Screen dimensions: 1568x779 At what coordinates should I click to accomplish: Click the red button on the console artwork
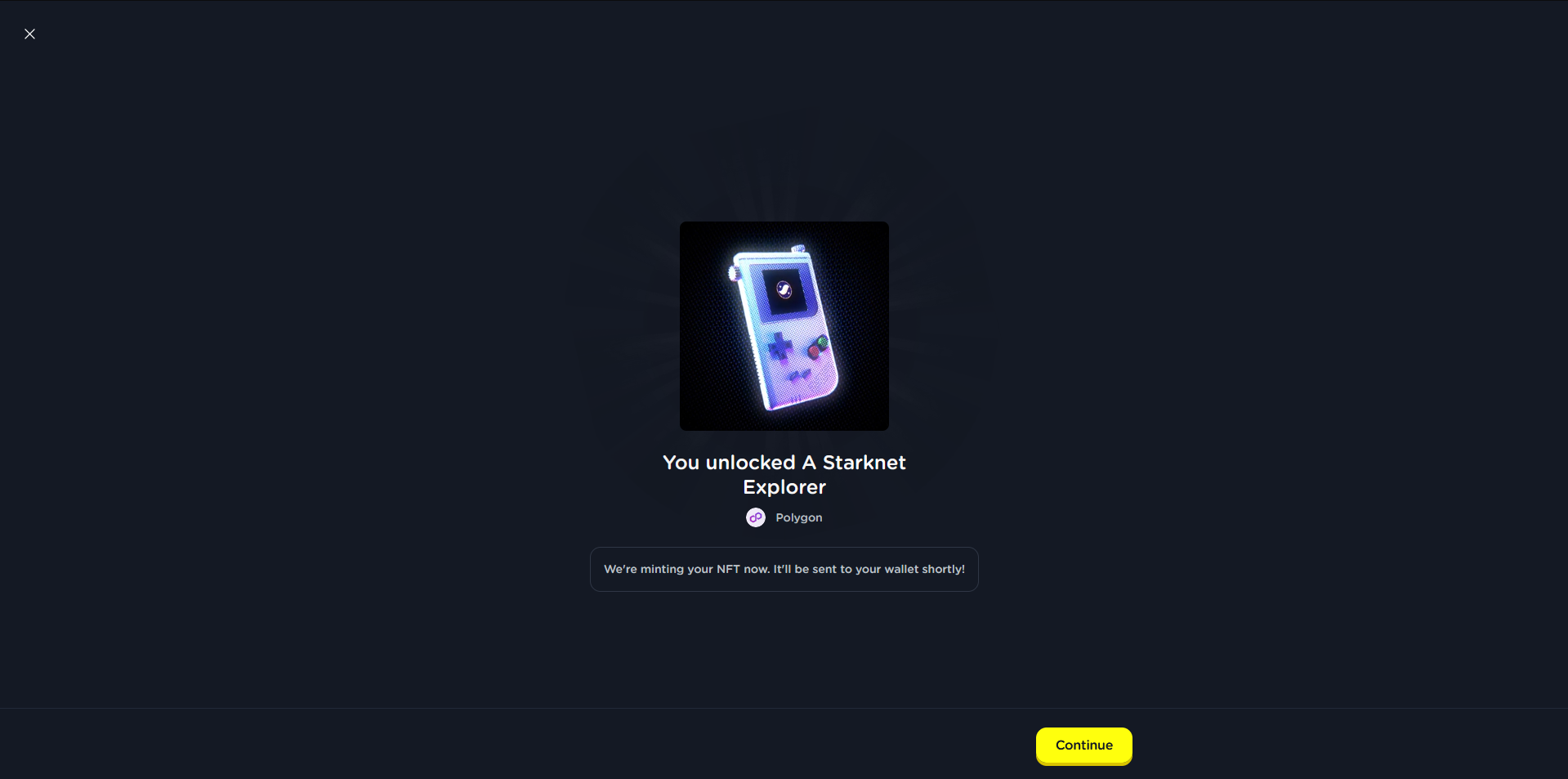click(814, 351)
